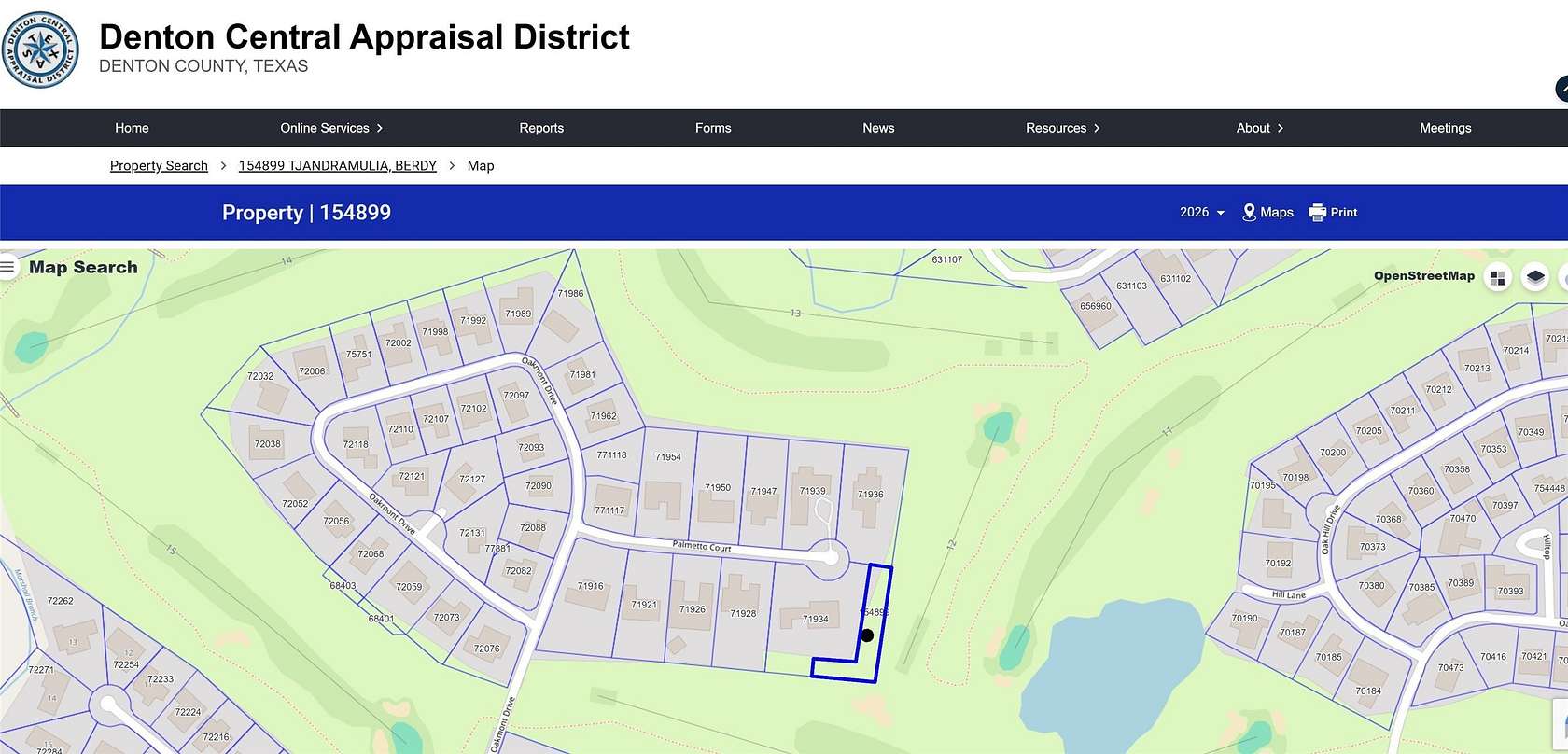Follow the Property Search breadcrumb link

point(159,165)
